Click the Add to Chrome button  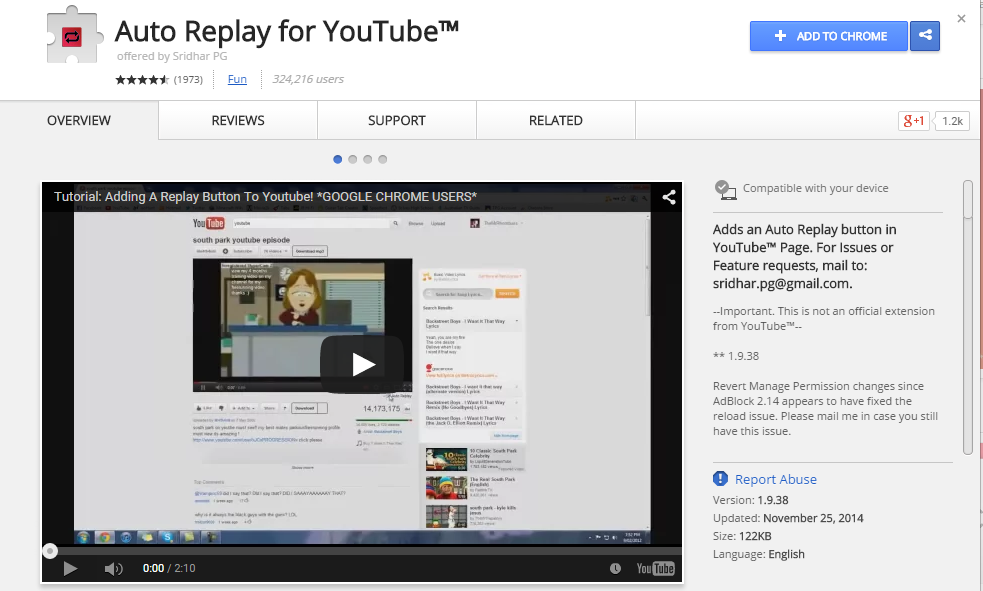(x=828, y=36)
